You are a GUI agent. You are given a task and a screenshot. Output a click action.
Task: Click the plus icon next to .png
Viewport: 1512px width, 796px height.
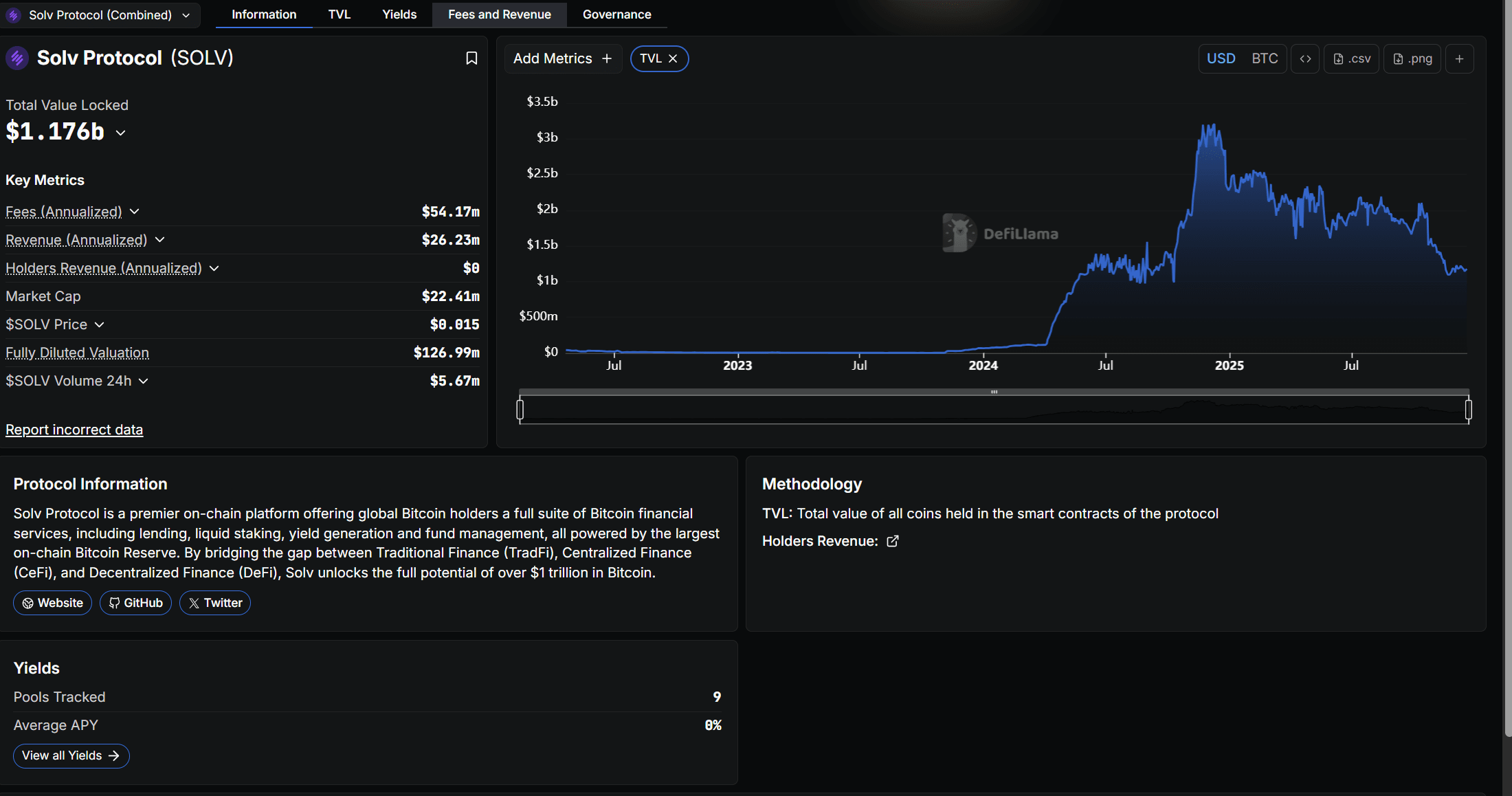(1459, 58)
